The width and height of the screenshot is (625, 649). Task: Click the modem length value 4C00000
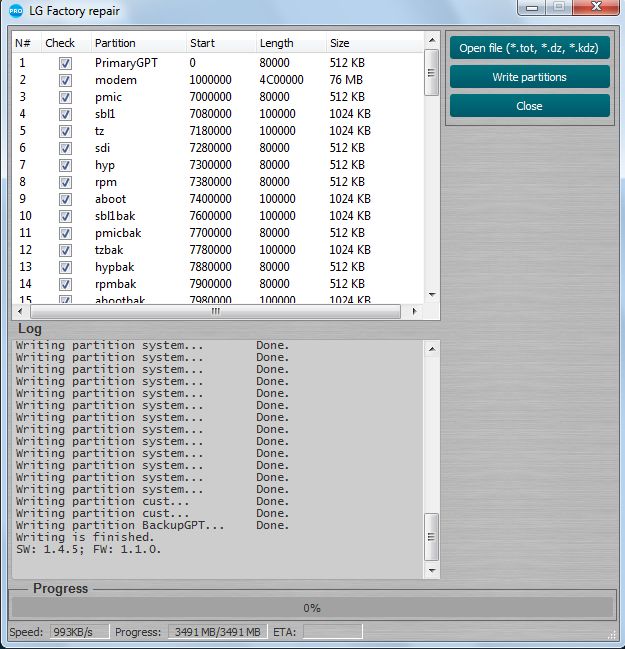tap(281, 80)
